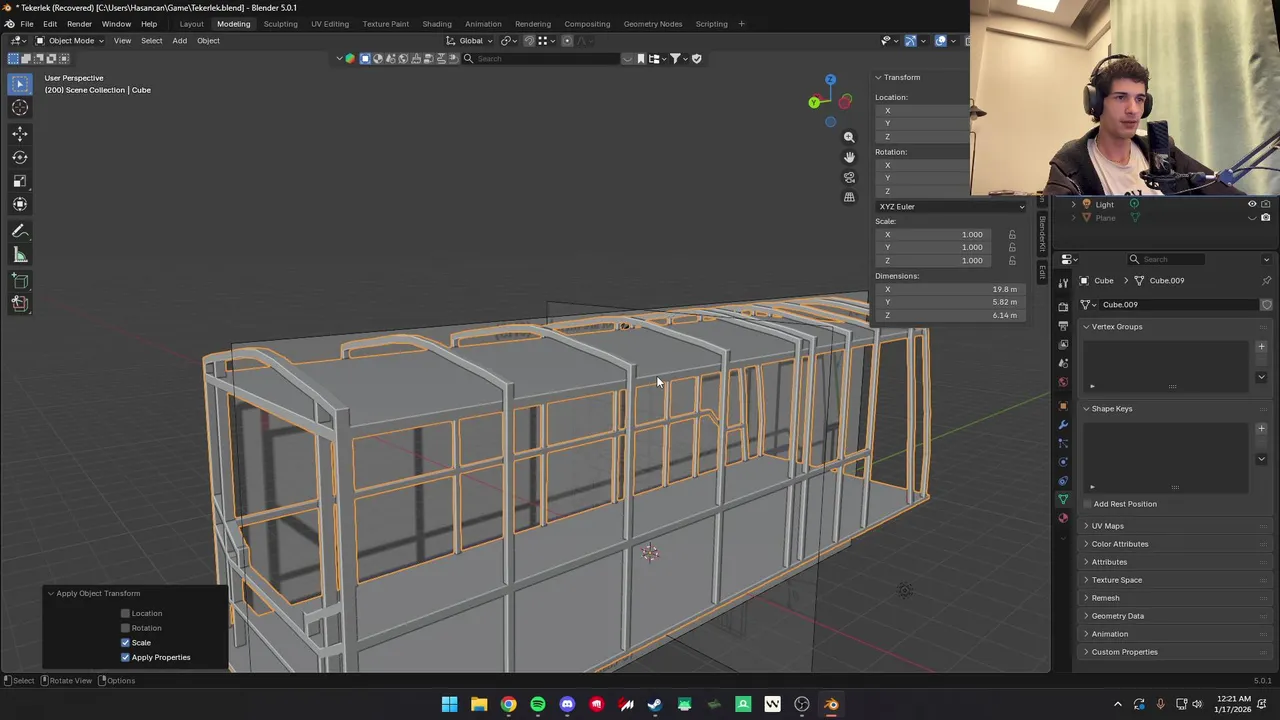The image size is (1280, 720).
Task: Pick the Measure ruler tool
Action: click(x=20, y=255)
